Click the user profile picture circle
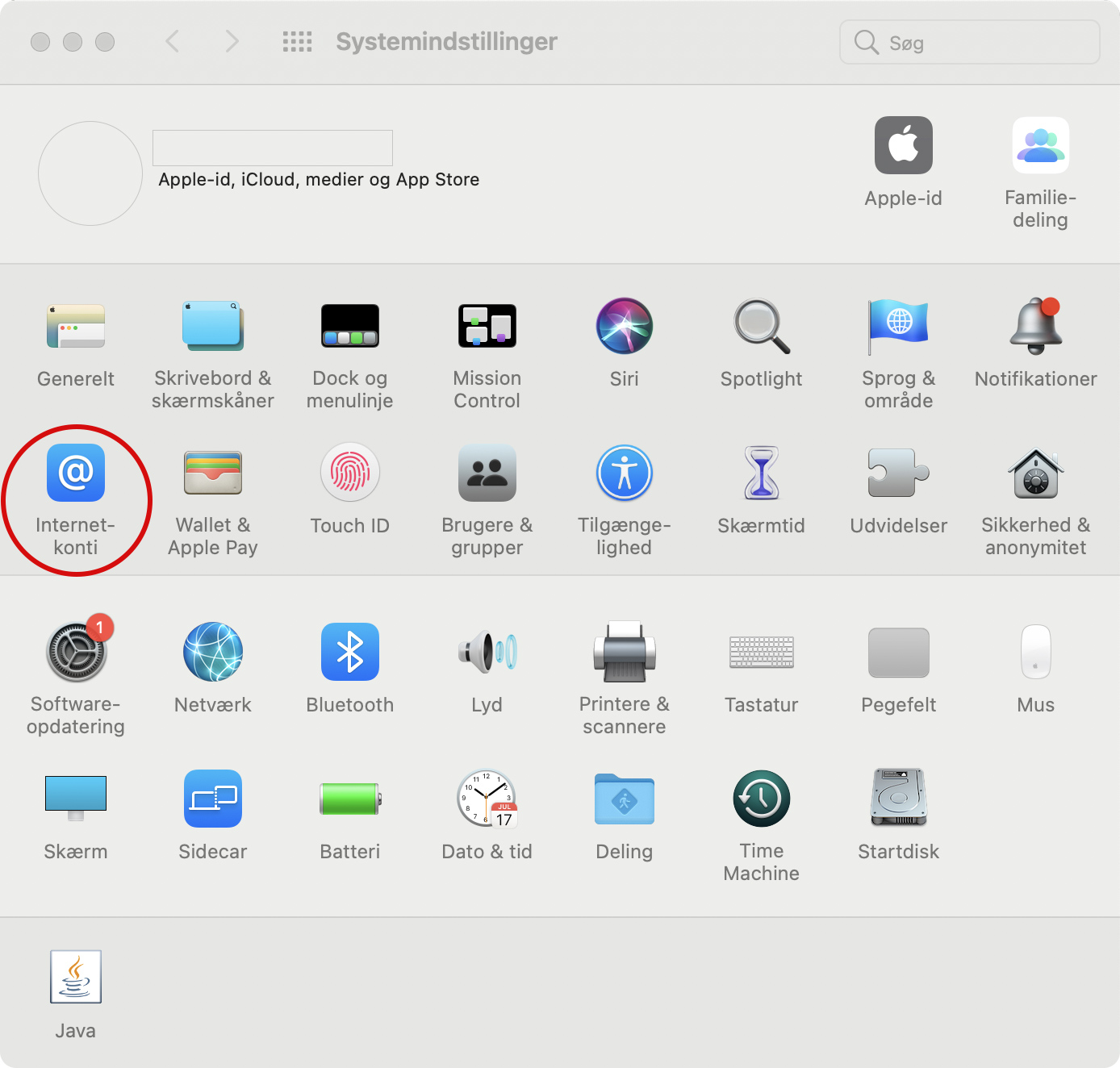The image size is (1120, 1068). pos(90,173)
